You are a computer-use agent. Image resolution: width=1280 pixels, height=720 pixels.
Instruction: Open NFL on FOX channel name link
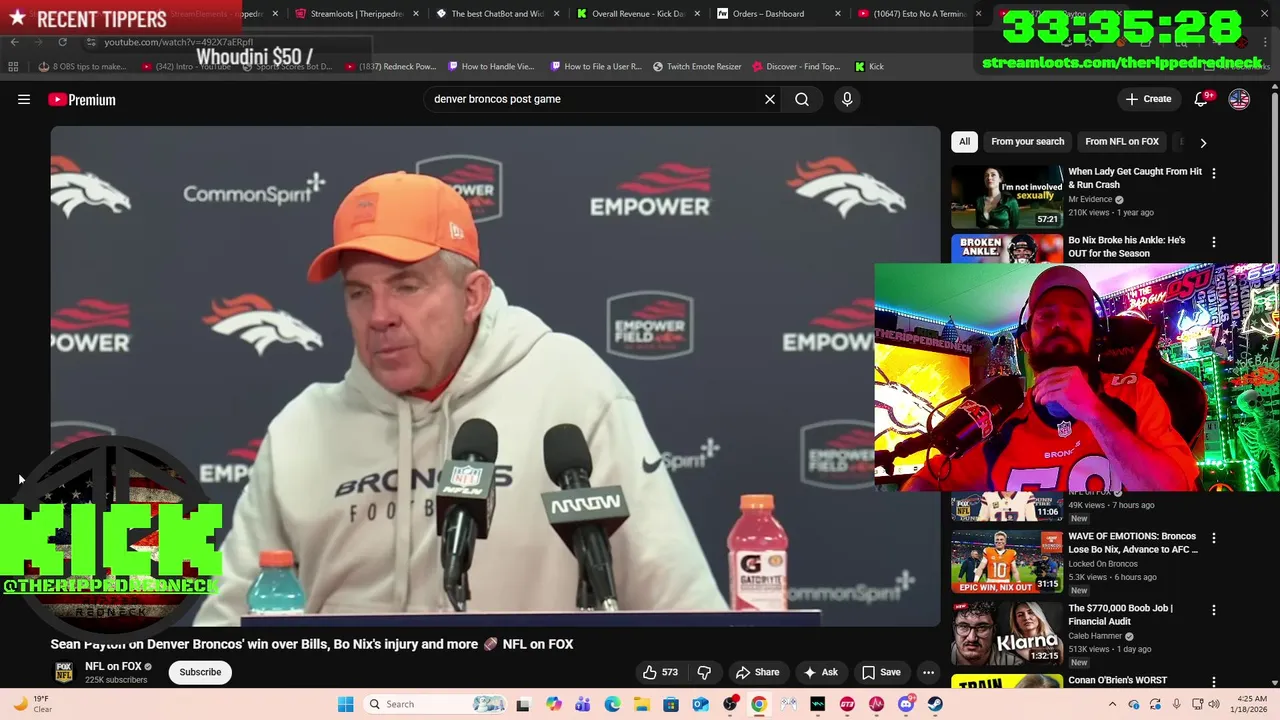coord(113,666)
